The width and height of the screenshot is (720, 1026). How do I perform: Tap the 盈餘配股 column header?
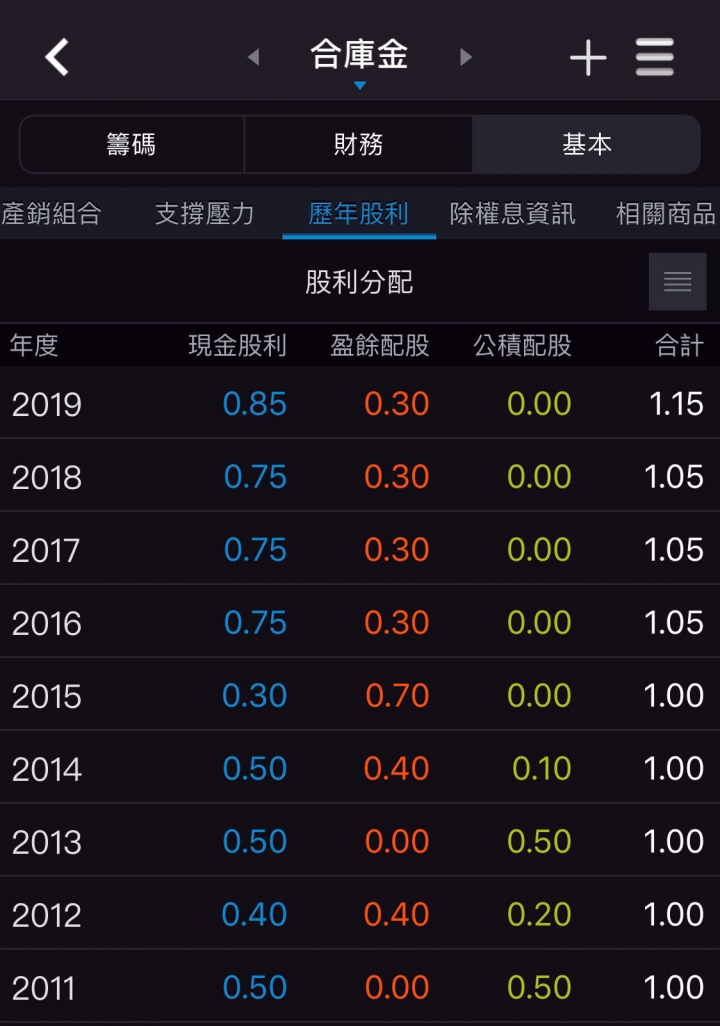pos(380,345)
